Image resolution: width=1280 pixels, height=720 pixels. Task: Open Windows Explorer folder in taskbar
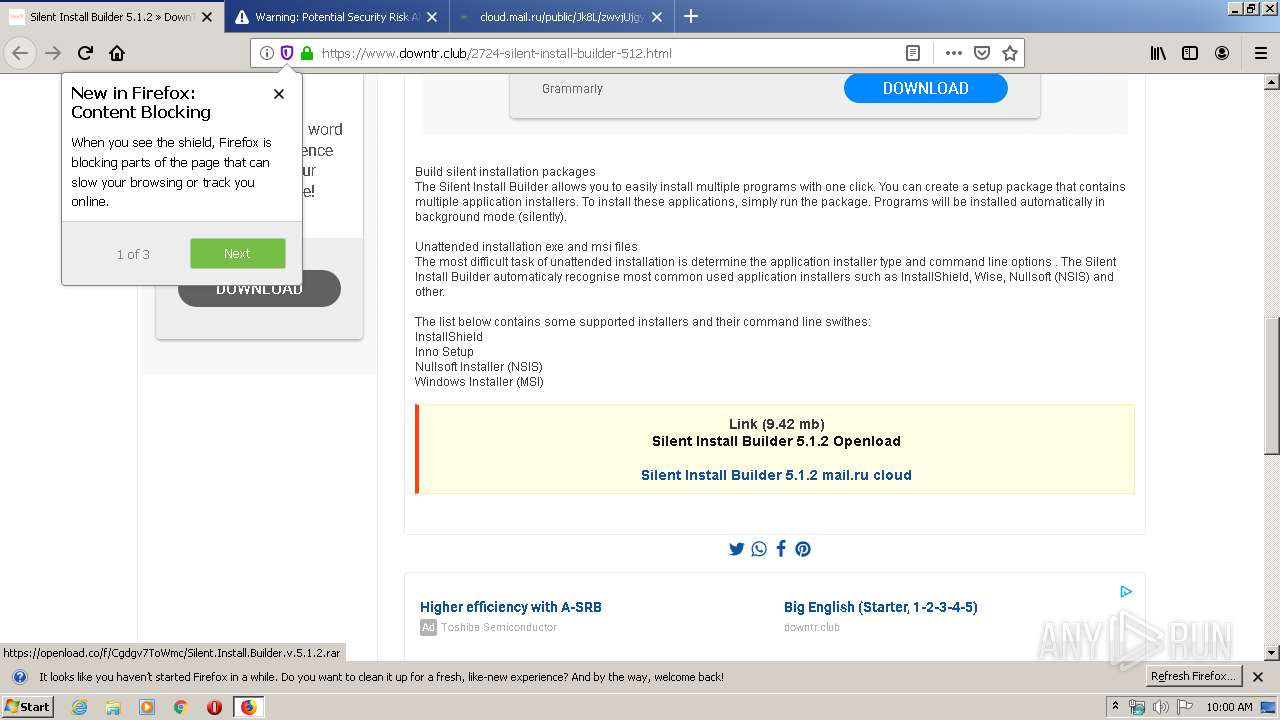(x=113, y=707)
